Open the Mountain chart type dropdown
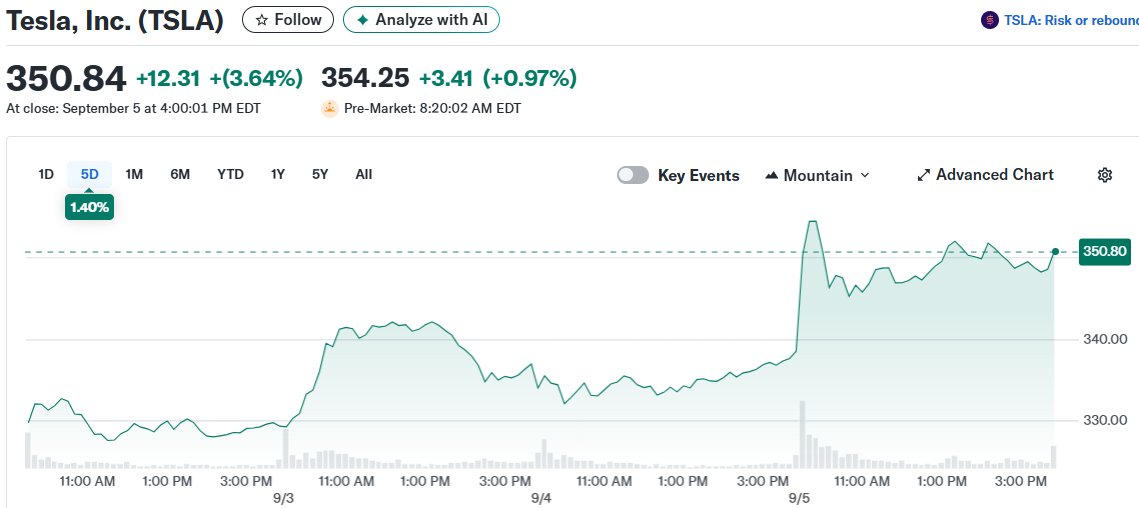1139x508 pixels. click(x=817, y=175)
